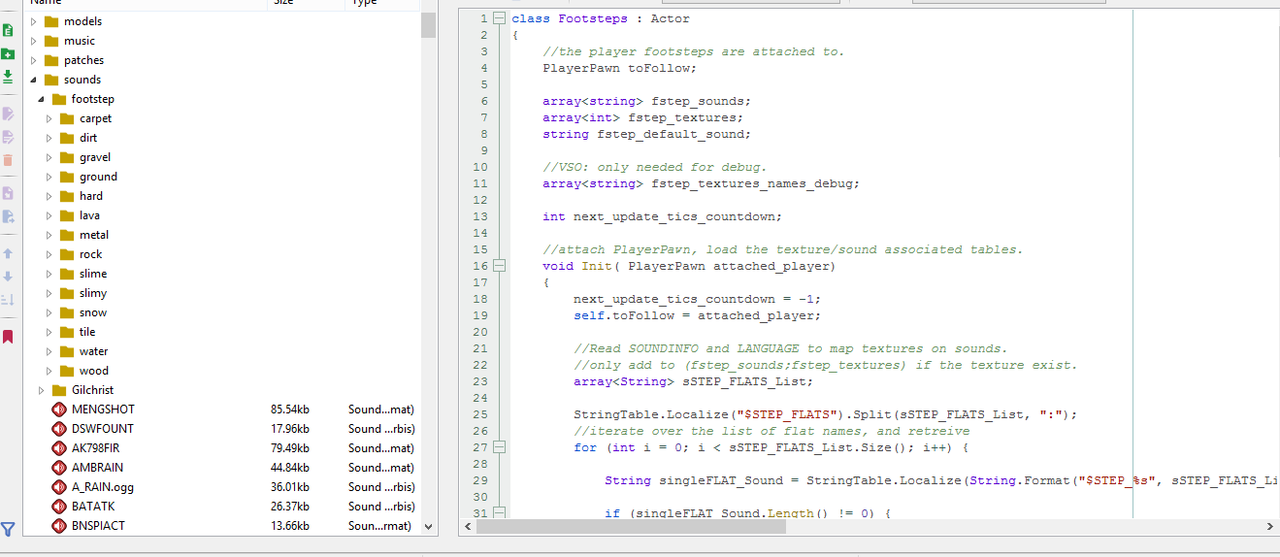Image resolution: width=1280 pixels, height=557 pixels.
Task: Click line number 13 in the gutter
Action: pyautogui.click(x=481, y=216)
